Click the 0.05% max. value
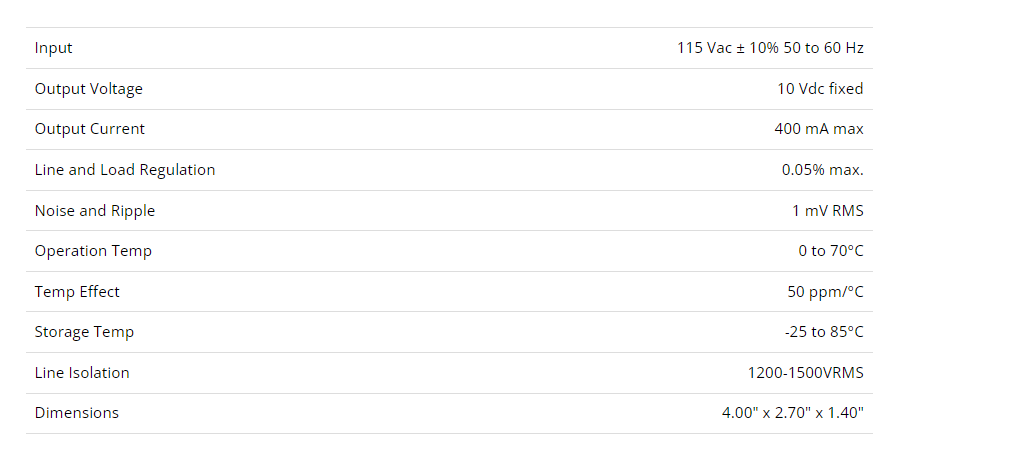This screenshot has height=459, width=1030. [822, 170]
